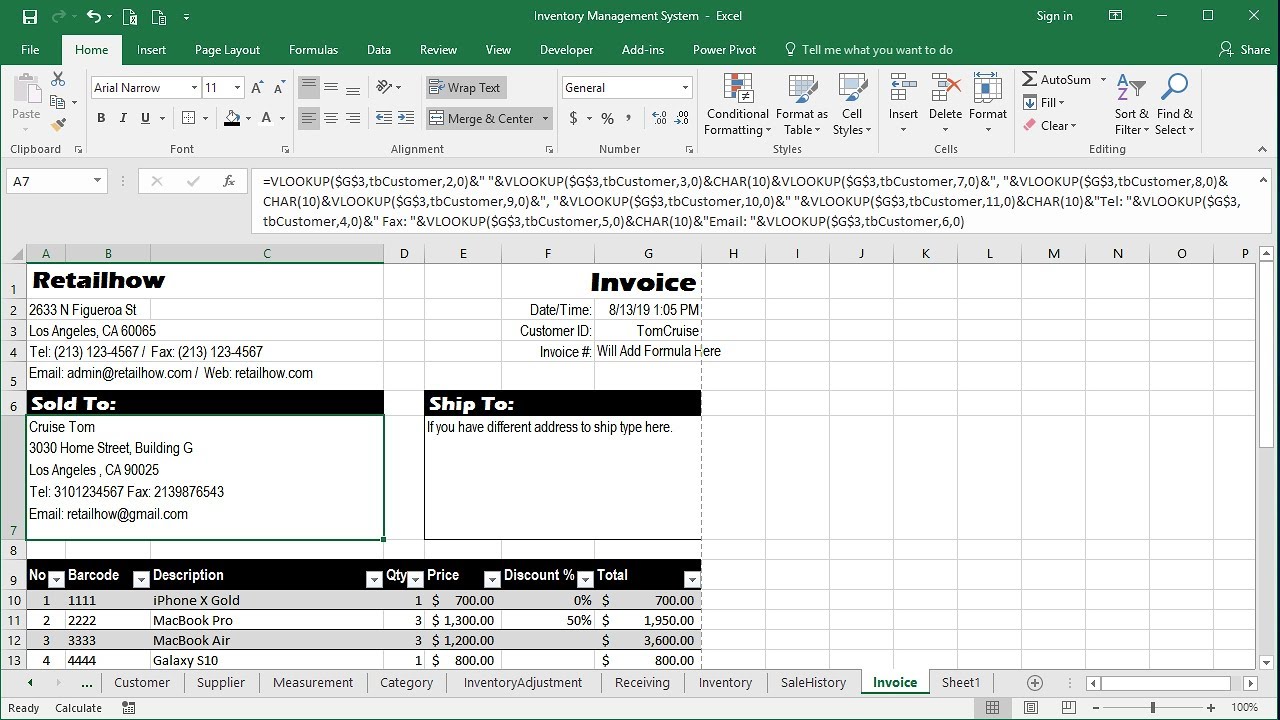Open the Developer ribbon tab

566,50
